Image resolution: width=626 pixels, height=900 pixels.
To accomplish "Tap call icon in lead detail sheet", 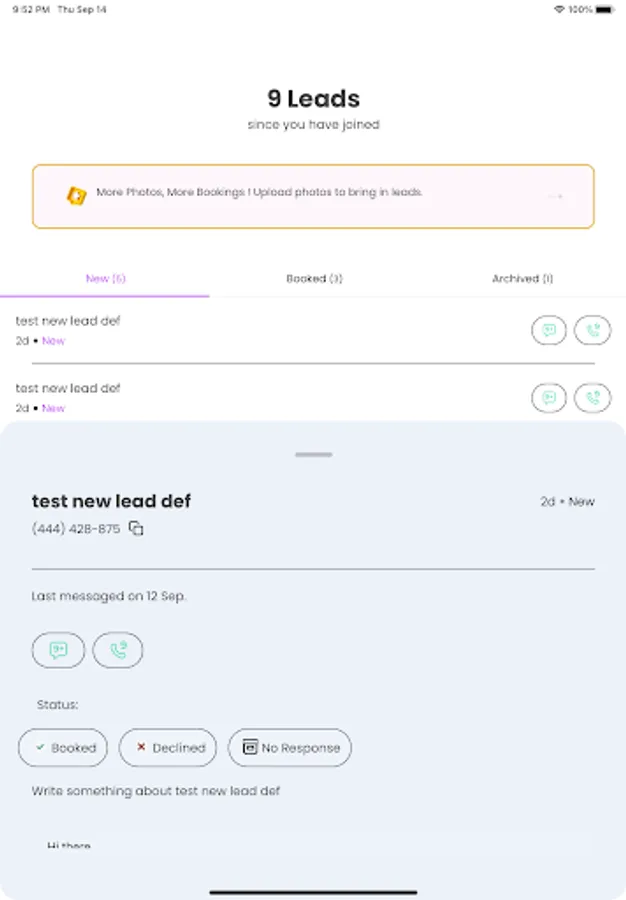I will [118, 651].
